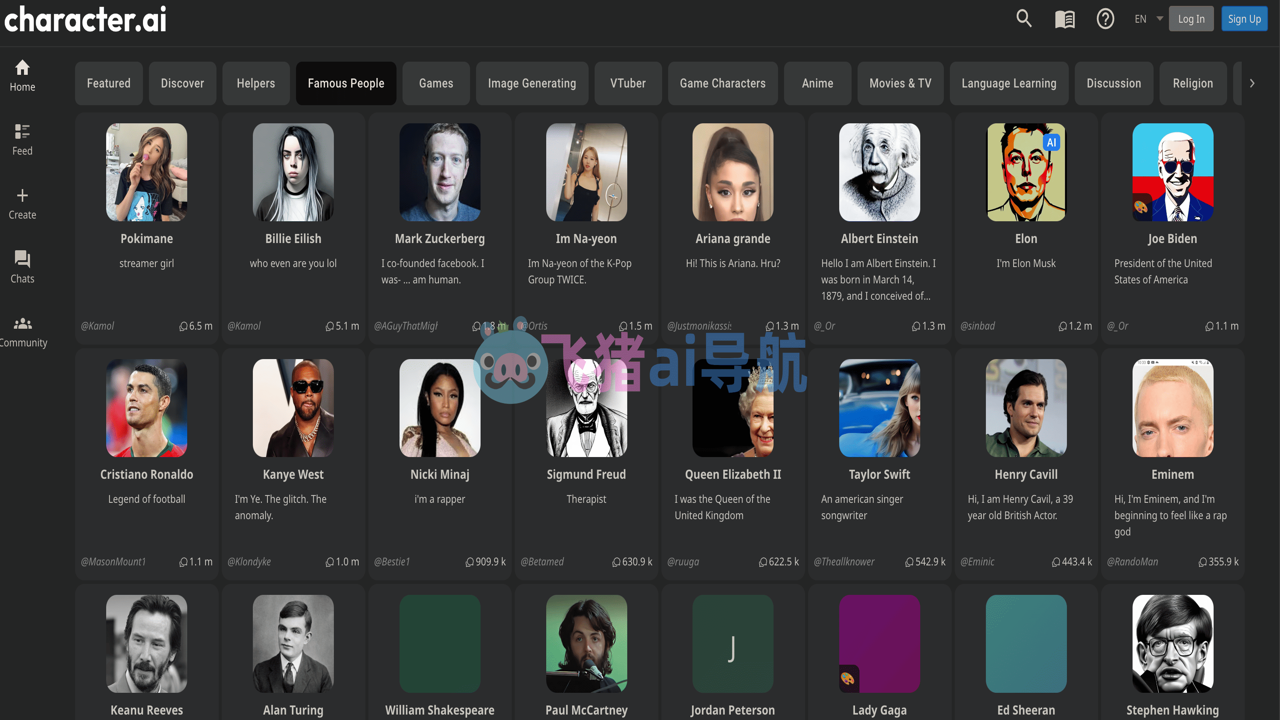Select the Game Characters tab
1280x720 pixels.
tap(723, 83)
